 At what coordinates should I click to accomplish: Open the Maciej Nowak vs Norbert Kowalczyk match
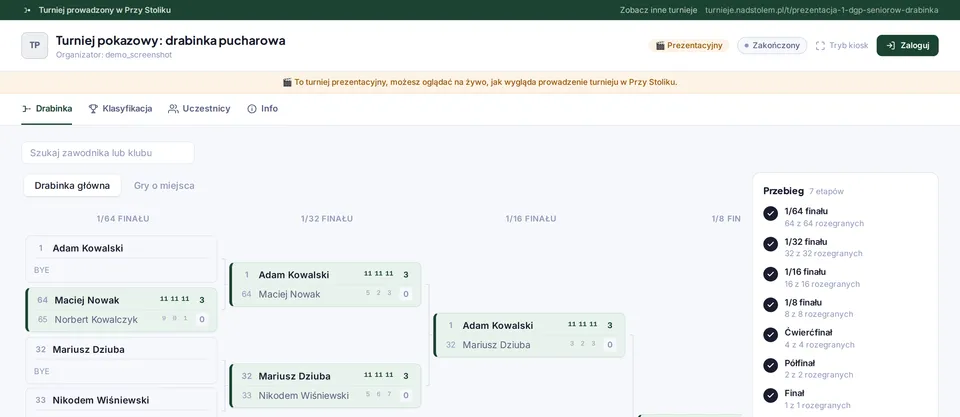click(x=121, y=310)
